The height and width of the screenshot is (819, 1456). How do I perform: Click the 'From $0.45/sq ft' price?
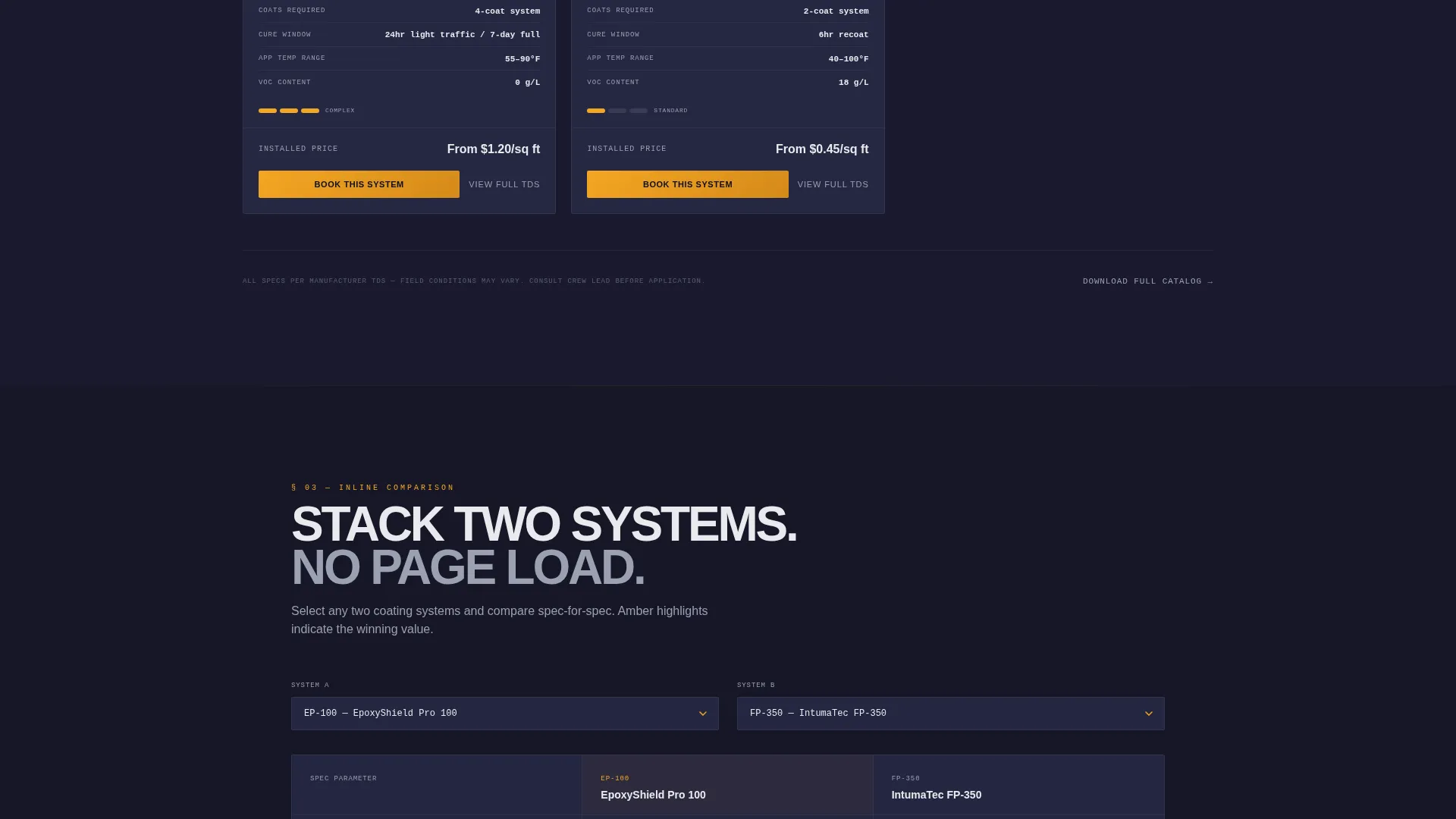coord(822,149)
